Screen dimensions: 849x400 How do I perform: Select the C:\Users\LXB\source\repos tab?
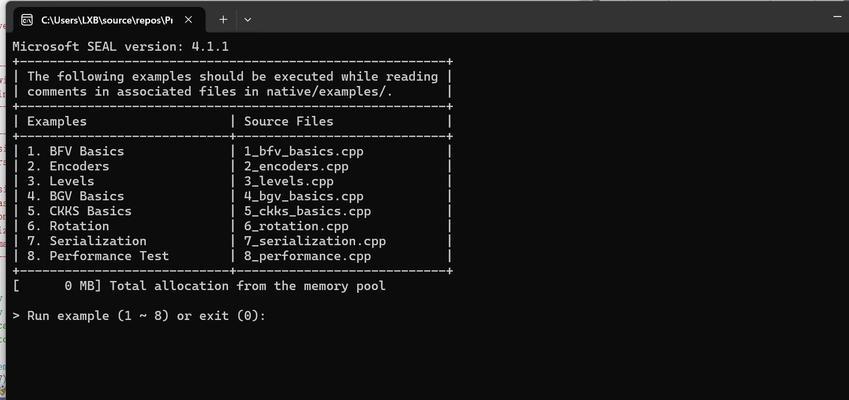coord(109,20)
